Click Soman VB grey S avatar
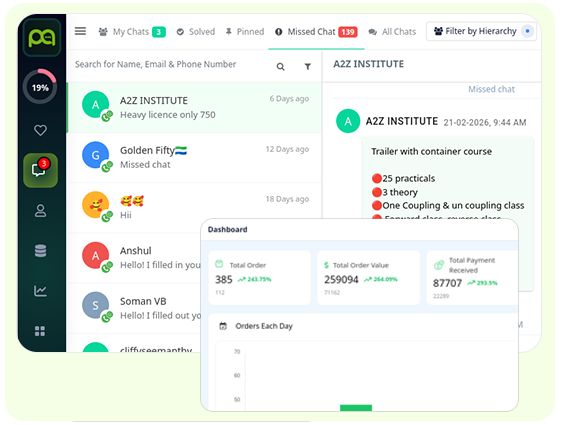The width and height of the screenshot is (562, 425). coord(95,305)
